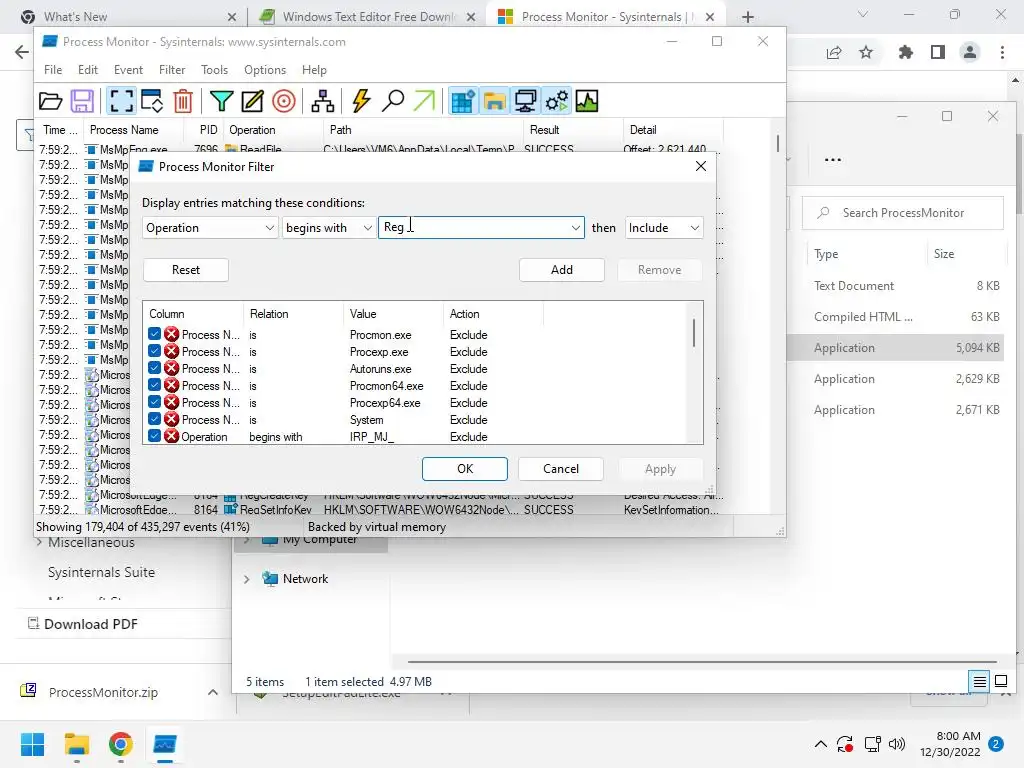
Task: Click the Reset button in filter dialog
Action: 185,270
